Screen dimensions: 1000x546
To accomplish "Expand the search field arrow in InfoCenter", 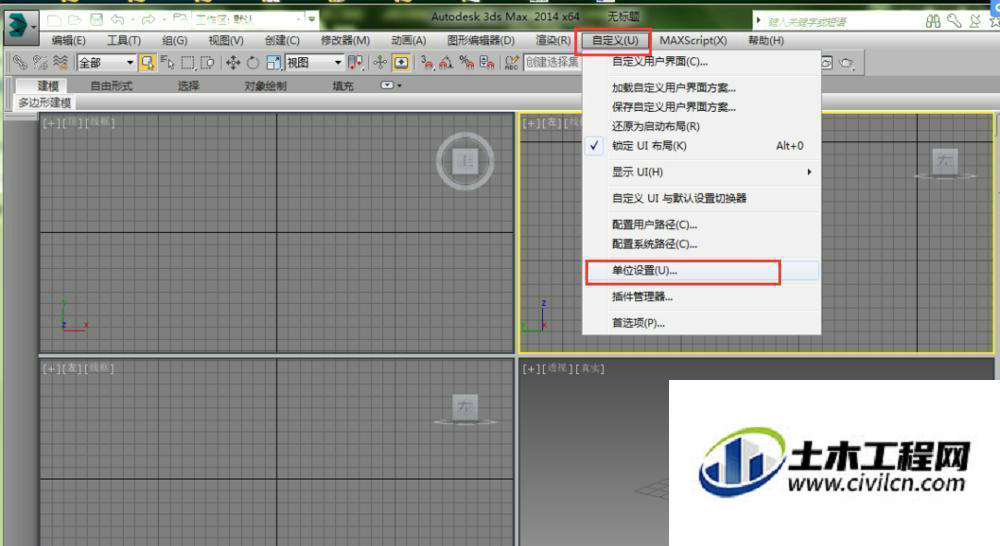I will (758, 20).
